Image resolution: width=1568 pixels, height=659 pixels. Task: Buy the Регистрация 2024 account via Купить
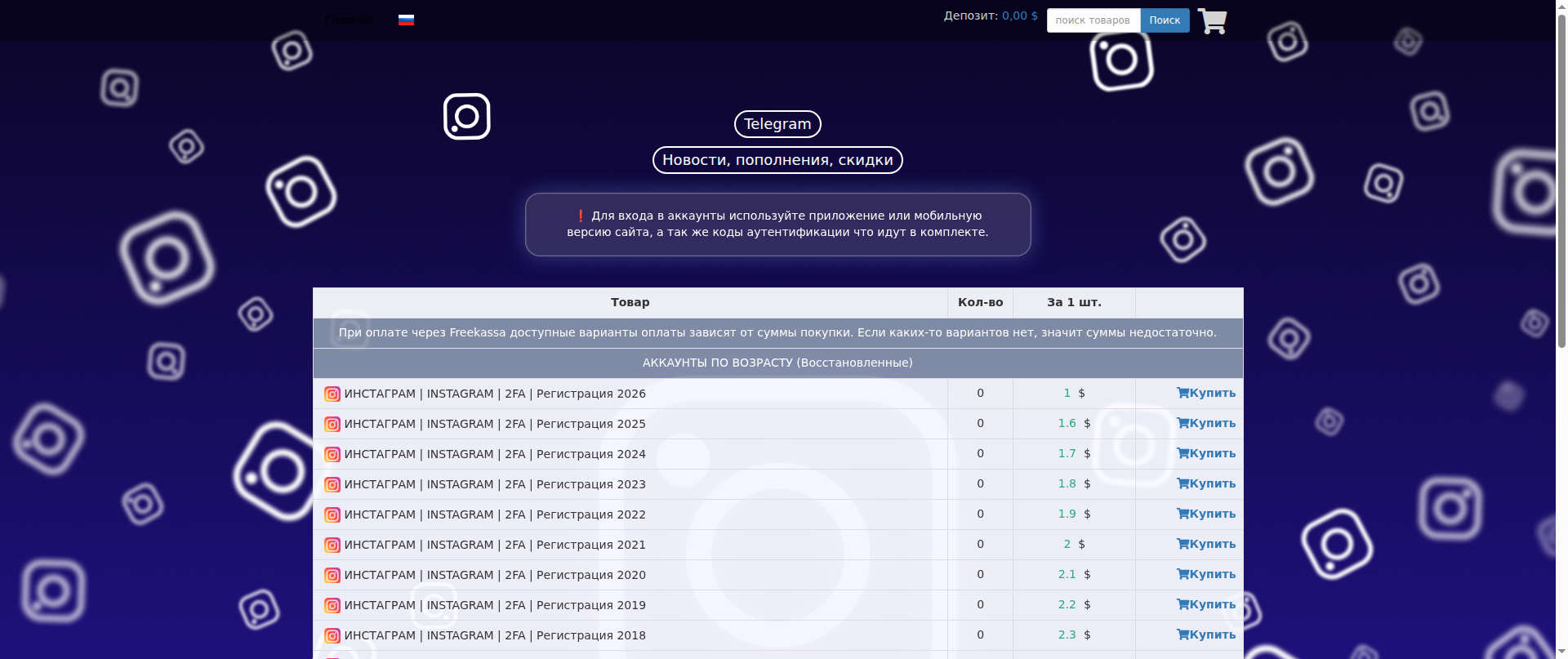pos(1206,453)
